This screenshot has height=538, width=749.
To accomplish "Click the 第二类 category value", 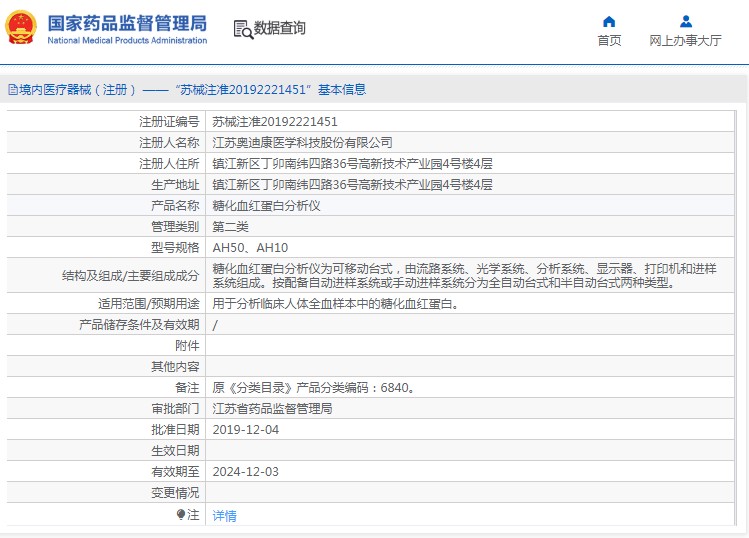I will coord(230,227).
